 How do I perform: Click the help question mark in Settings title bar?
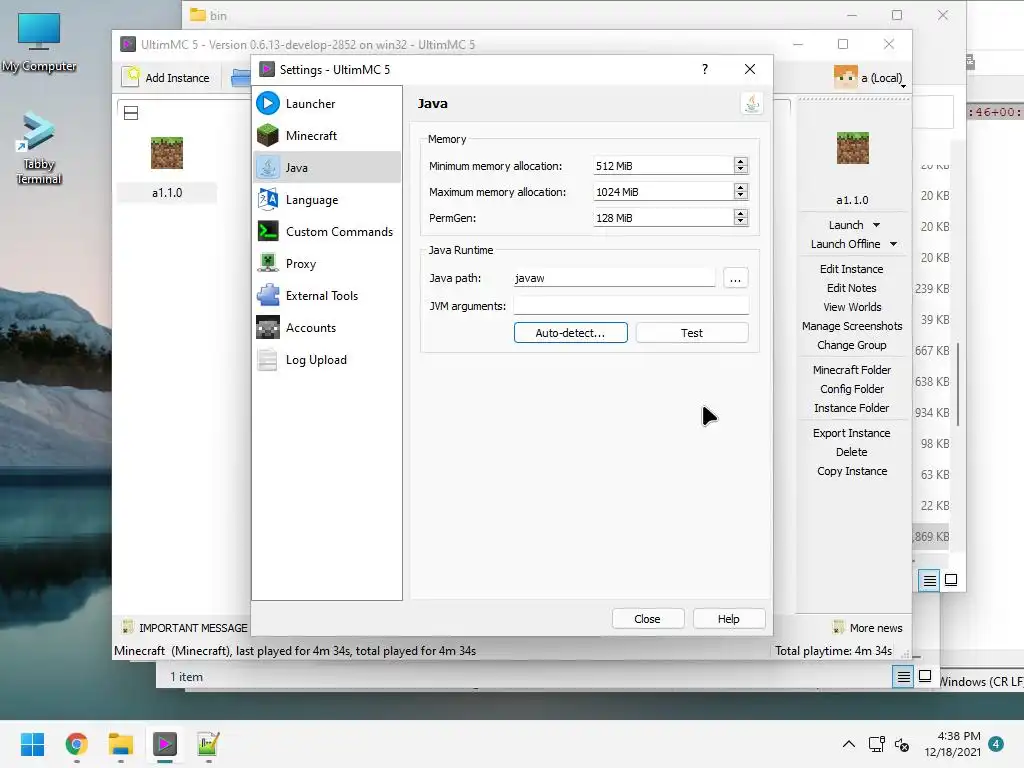point(705,69)
